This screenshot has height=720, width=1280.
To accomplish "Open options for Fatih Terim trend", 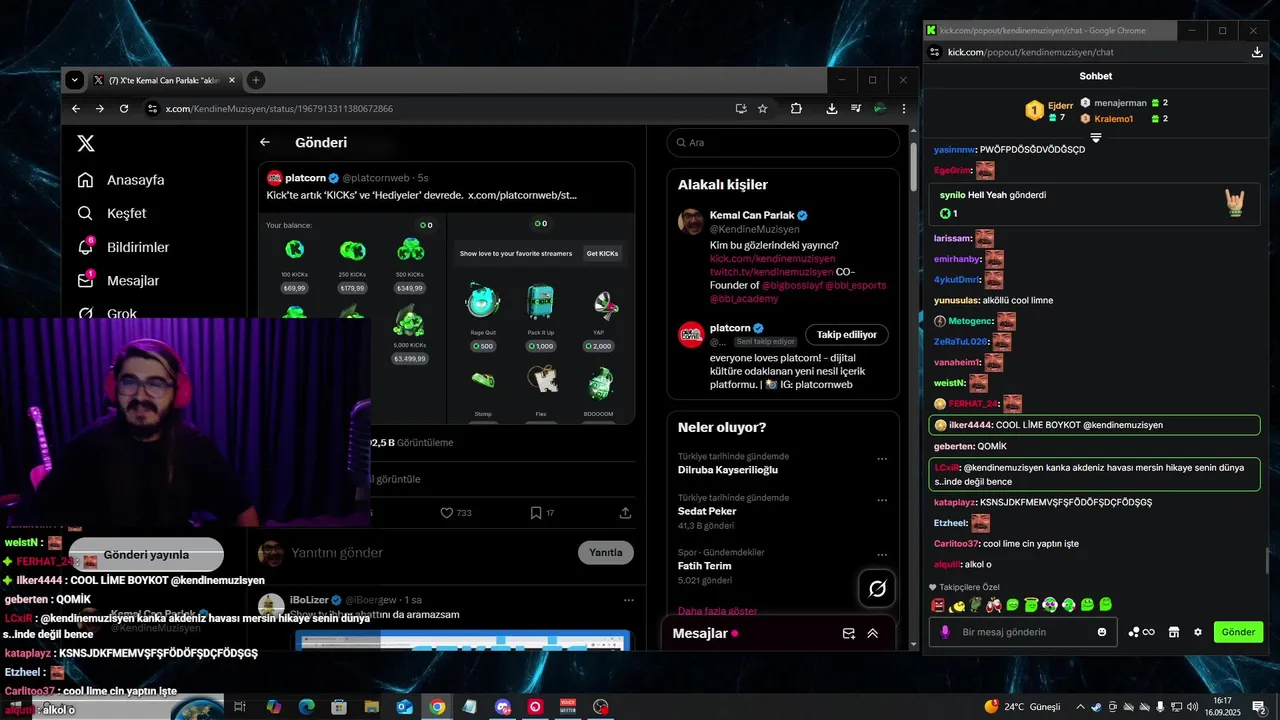I will (882, 555).
